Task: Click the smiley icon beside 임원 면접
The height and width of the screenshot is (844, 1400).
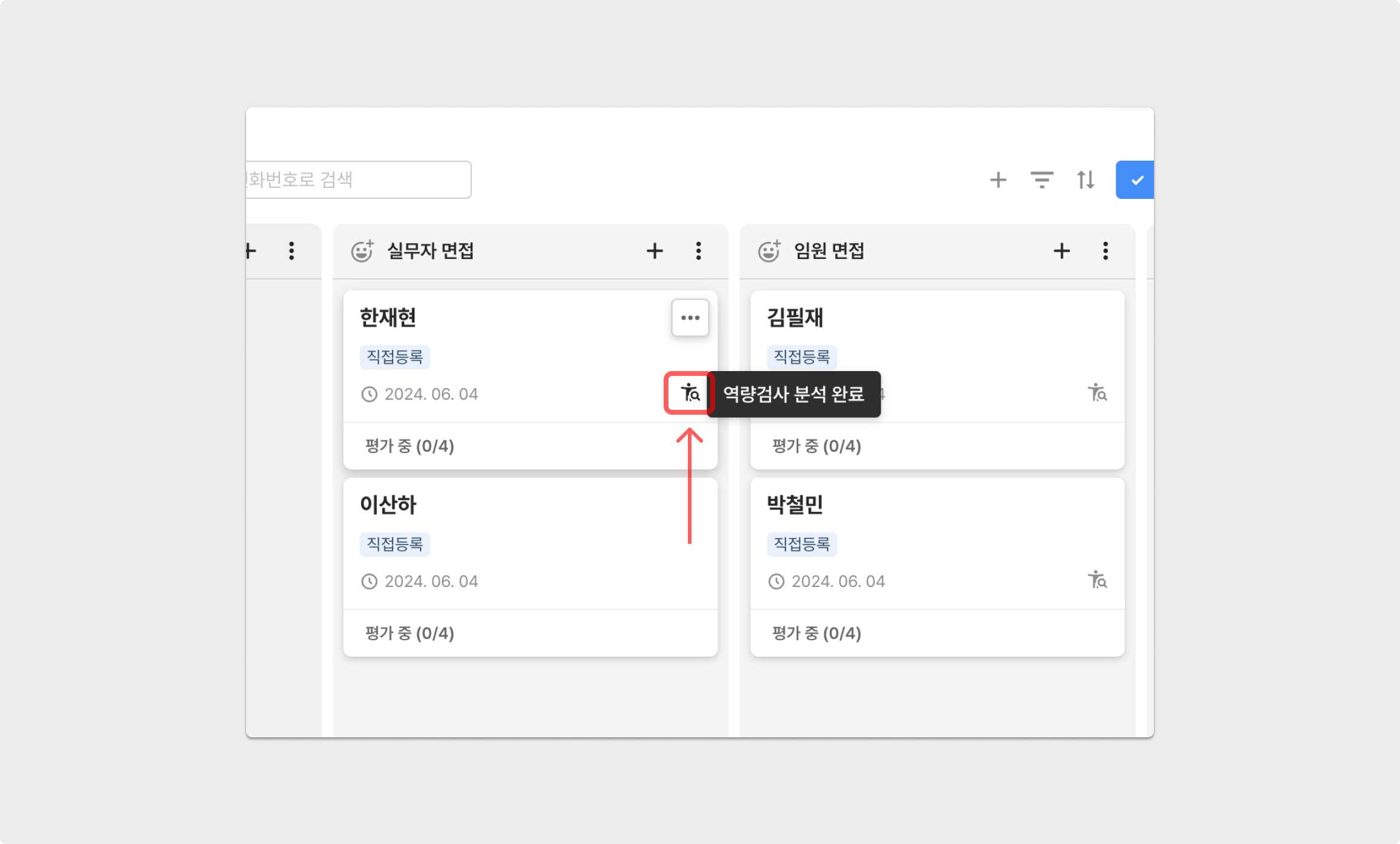Action: tap(769, 251)
